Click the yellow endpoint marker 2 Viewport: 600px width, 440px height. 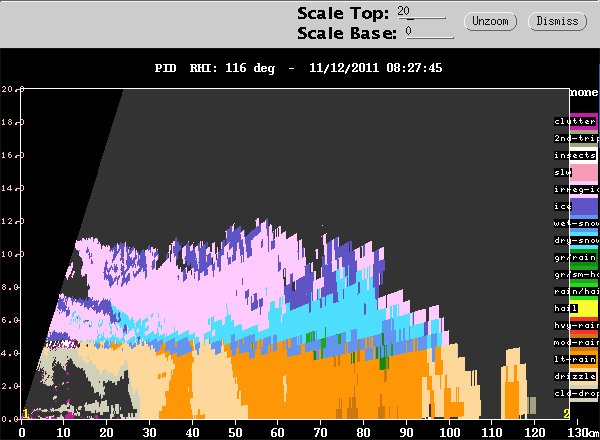pos(566,414)
